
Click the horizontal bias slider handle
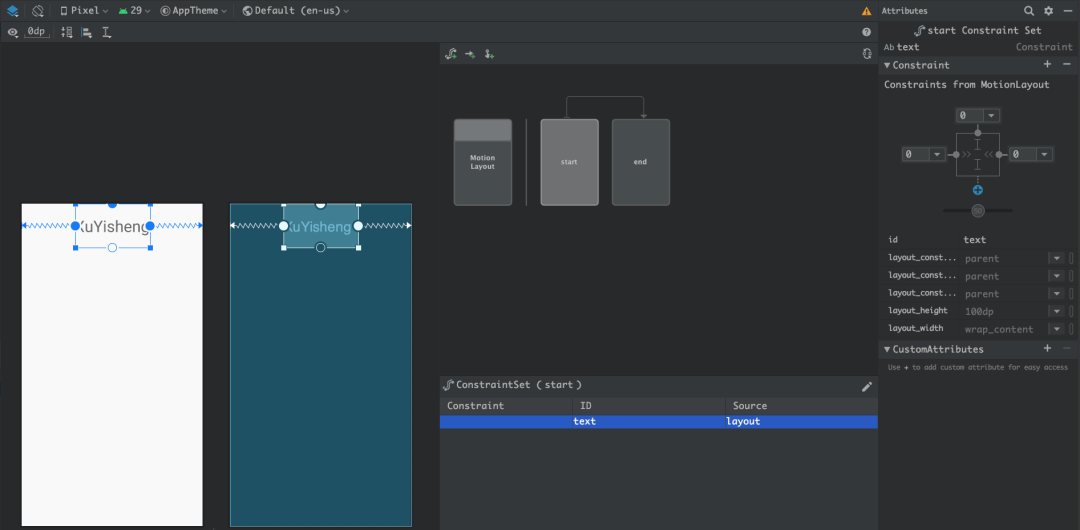click(978, 210)
